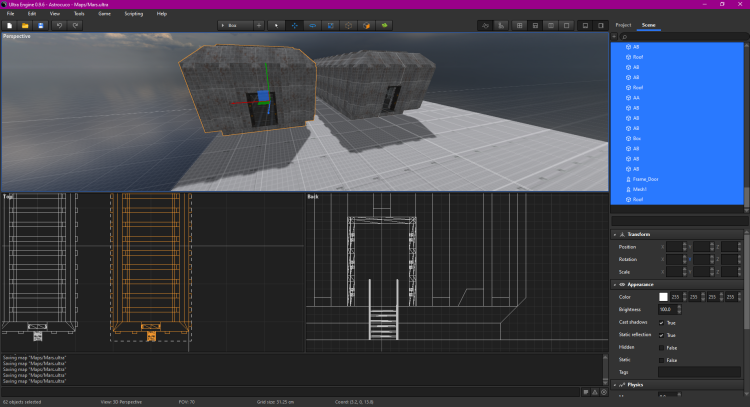Enable the Hidden checkbox
The image size is (750, 407).
tap(661, 347)
